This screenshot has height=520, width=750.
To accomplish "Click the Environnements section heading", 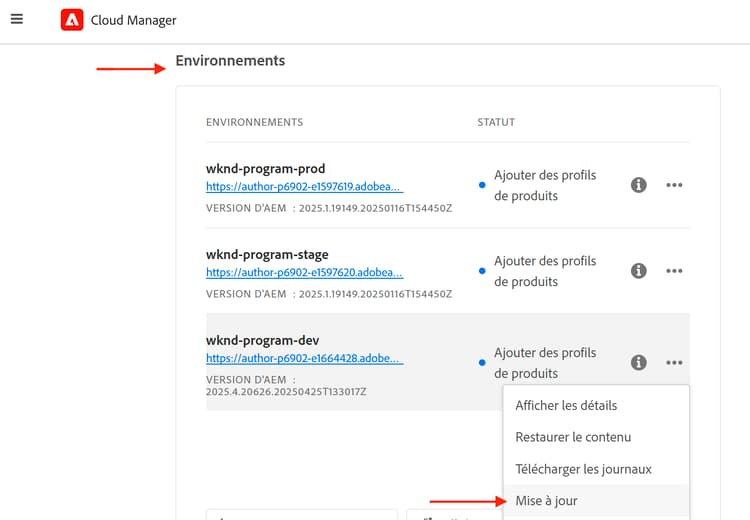I will coord(230,60).
